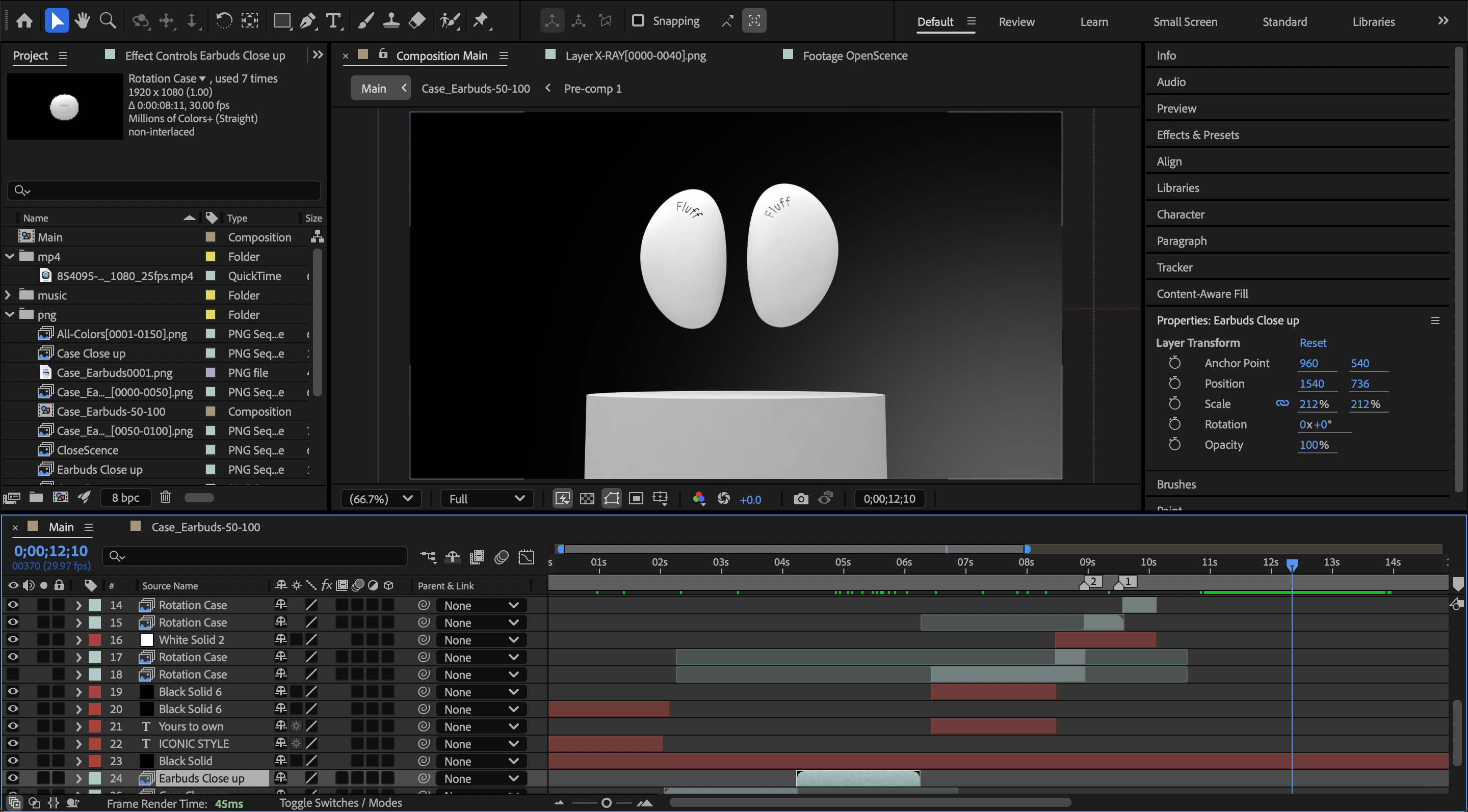Open the Effects & Presets panel
The height and width of the screenshot is (812, 1468).
click(1198, 134)
